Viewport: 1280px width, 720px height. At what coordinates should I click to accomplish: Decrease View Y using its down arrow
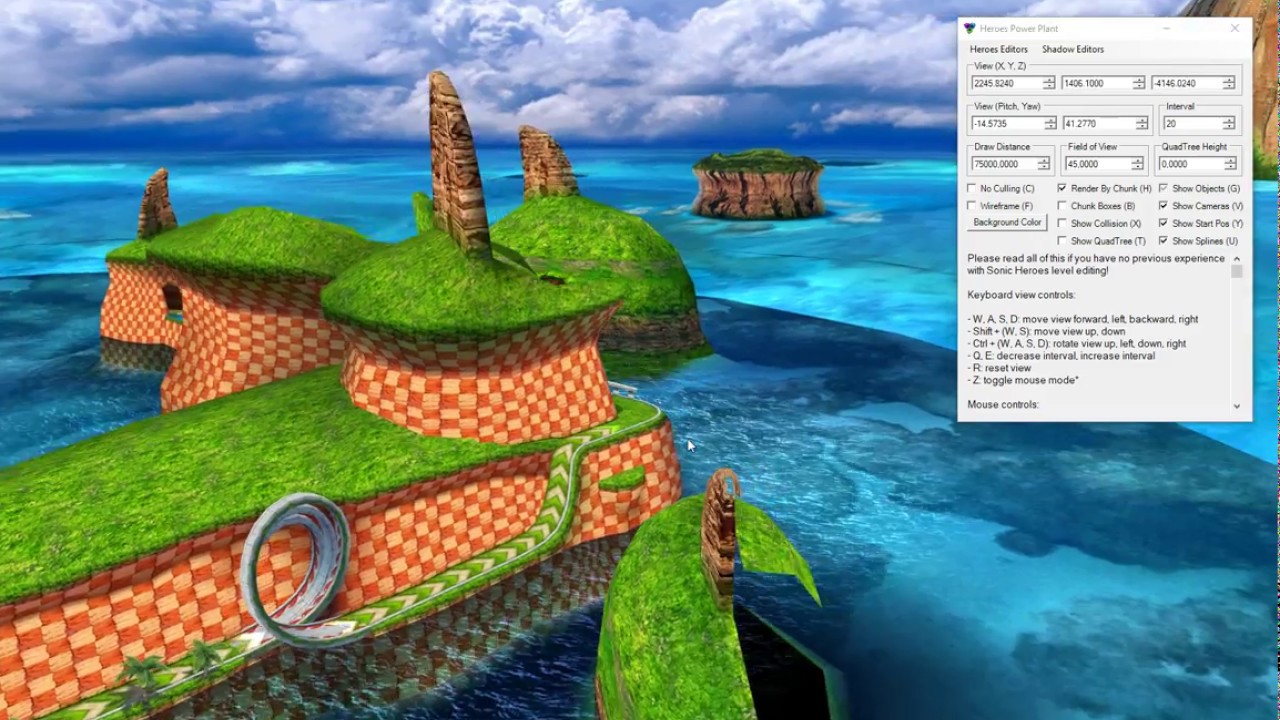pos(1139,87)
